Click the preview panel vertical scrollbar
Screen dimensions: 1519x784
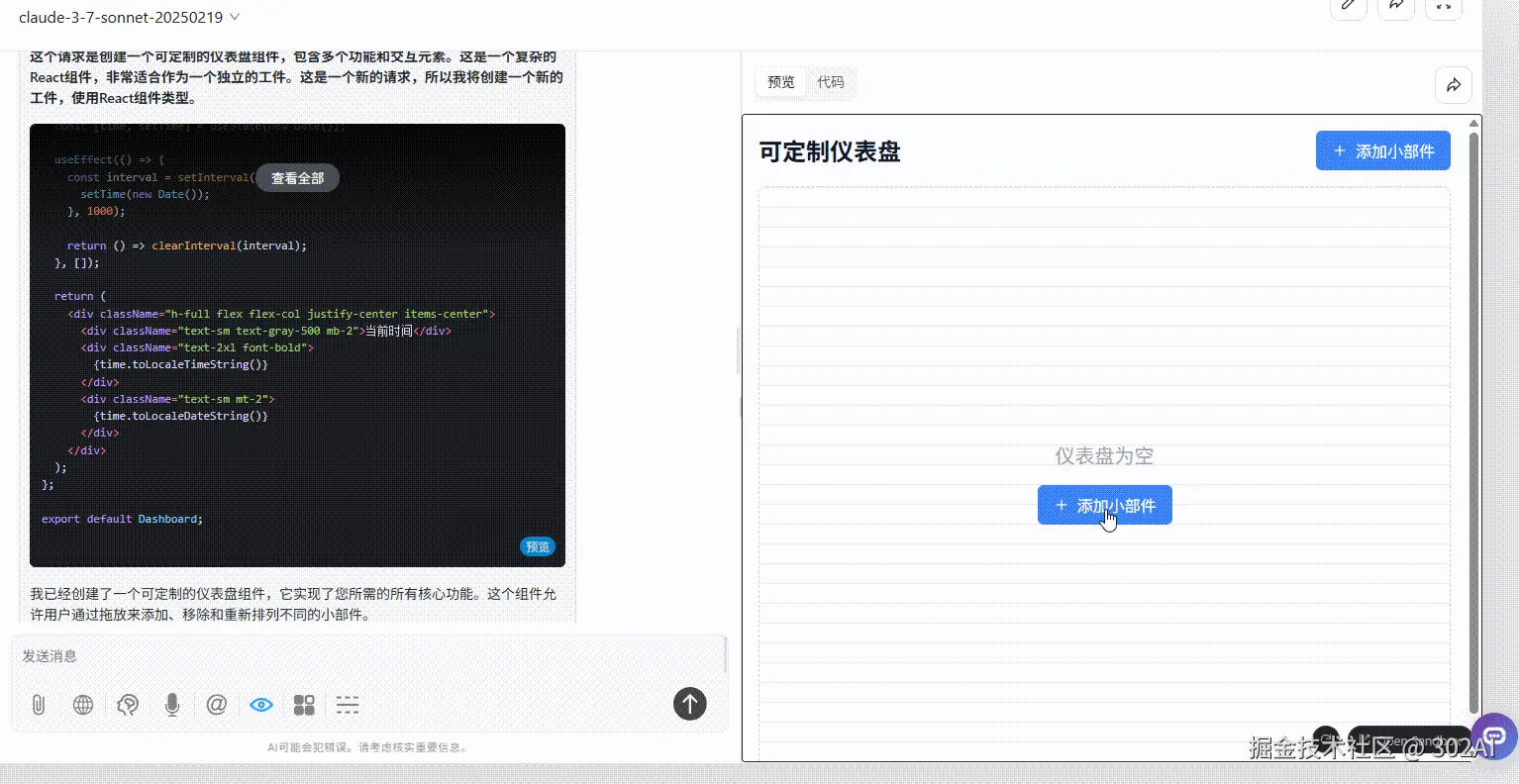pyautogui.click(x=1473, y=422)
